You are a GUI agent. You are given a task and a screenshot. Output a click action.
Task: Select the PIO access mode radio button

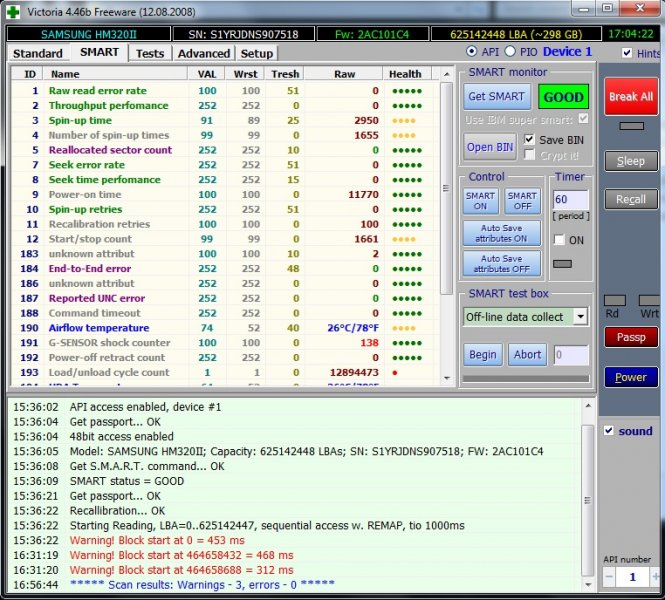(x=510, y=52)
